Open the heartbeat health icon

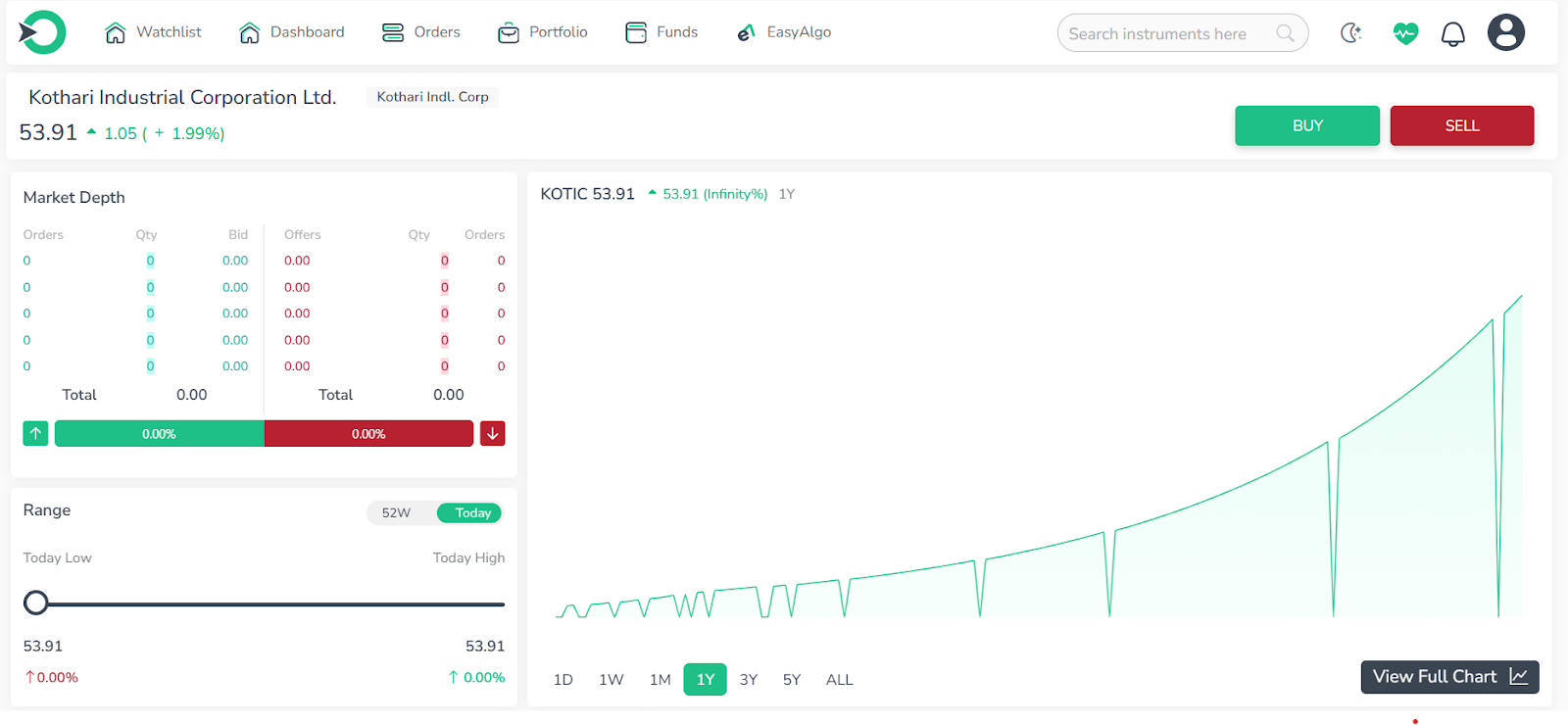[x=1405, y=33]
